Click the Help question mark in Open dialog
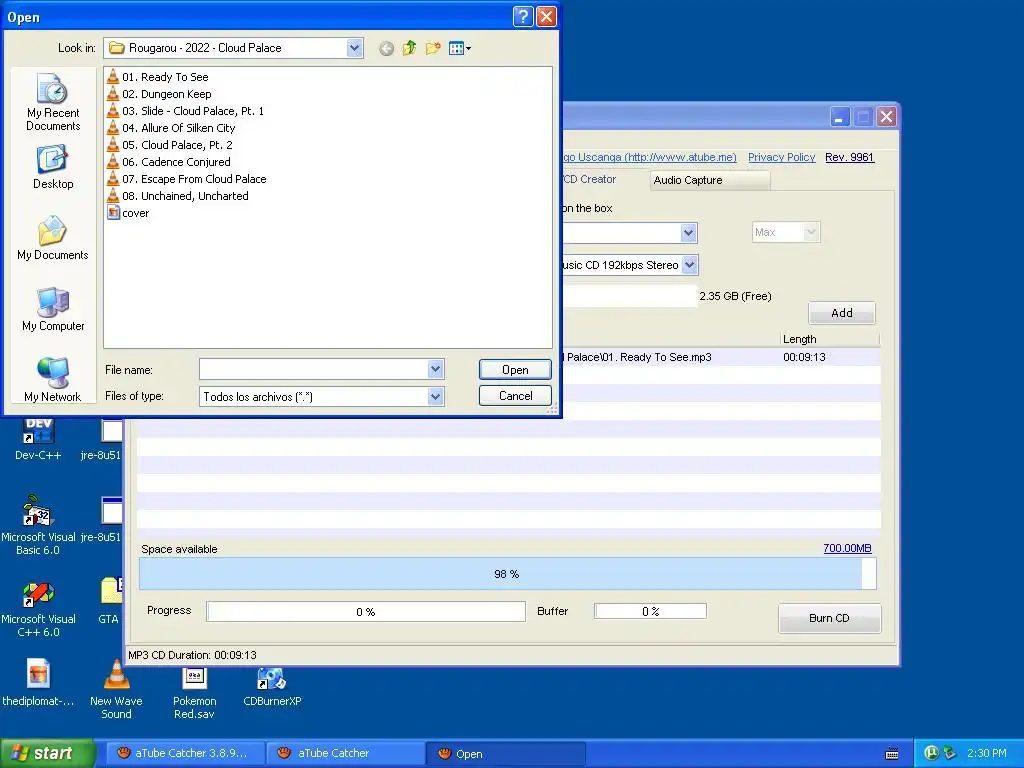The height and width of the screenshot is (768, 1024). coord(523,16)
